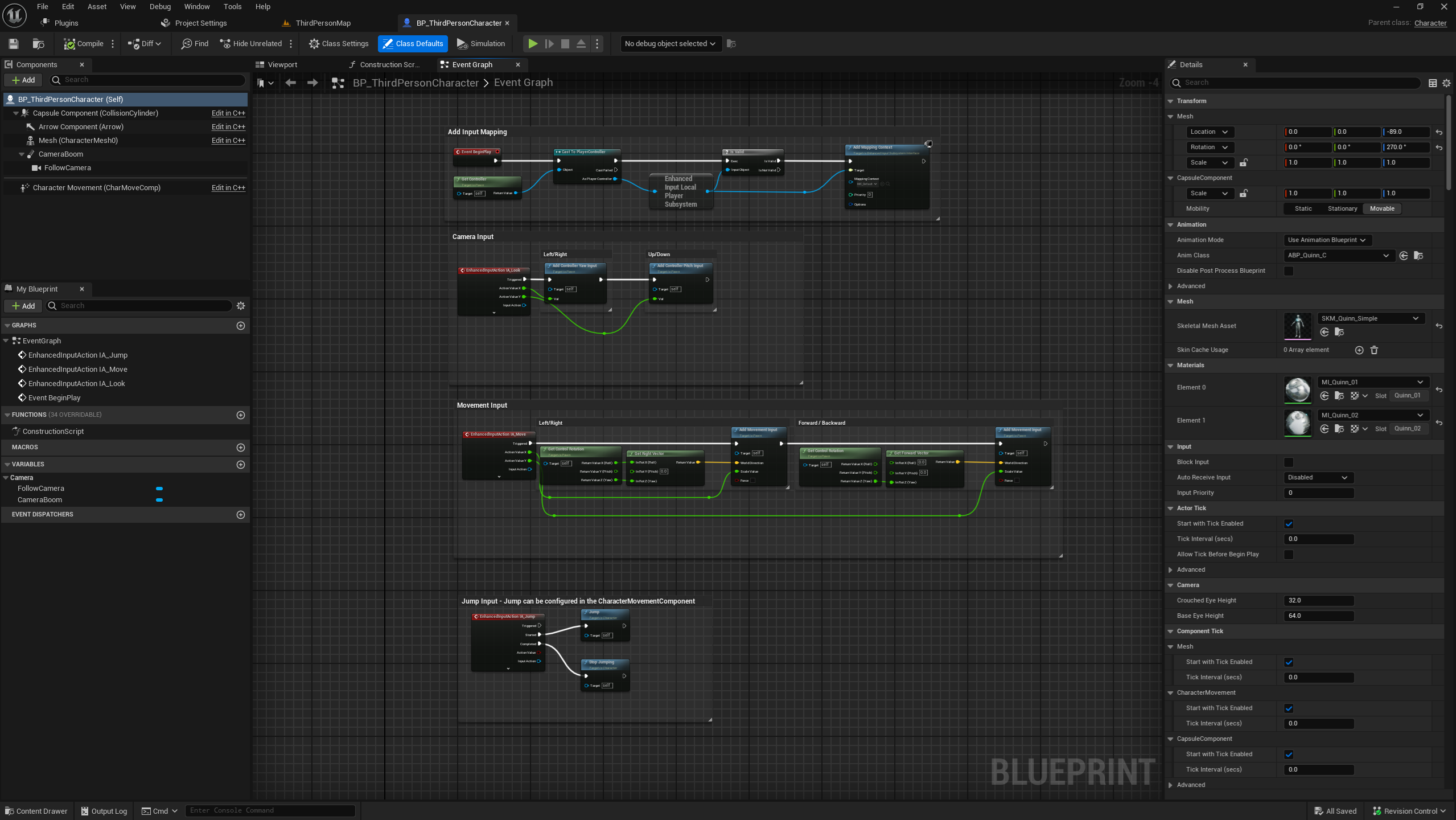Image resolution: width=1456 pixels, height=820 pixels.
Task: Open Animation Mode dropdown
Action: coord(1327,240)
